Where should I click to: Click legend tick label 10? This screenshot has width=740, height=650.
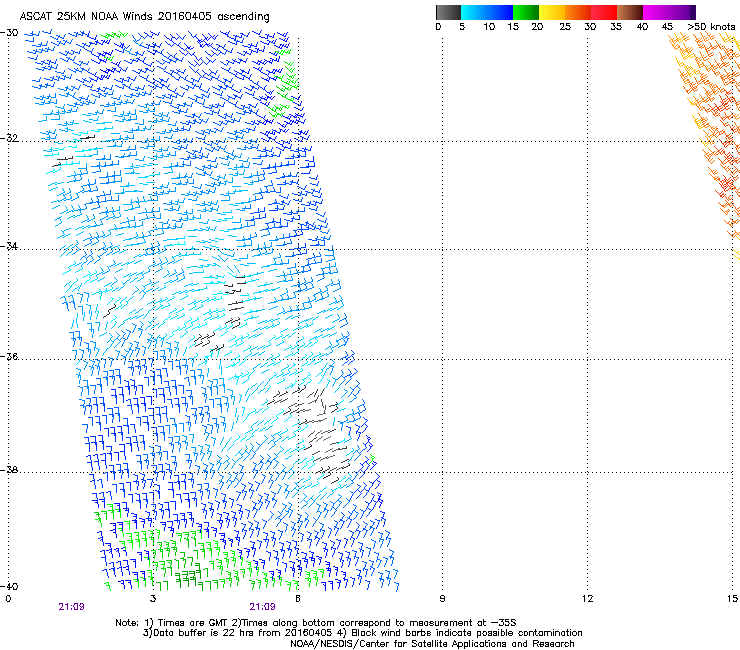point(489,27)
